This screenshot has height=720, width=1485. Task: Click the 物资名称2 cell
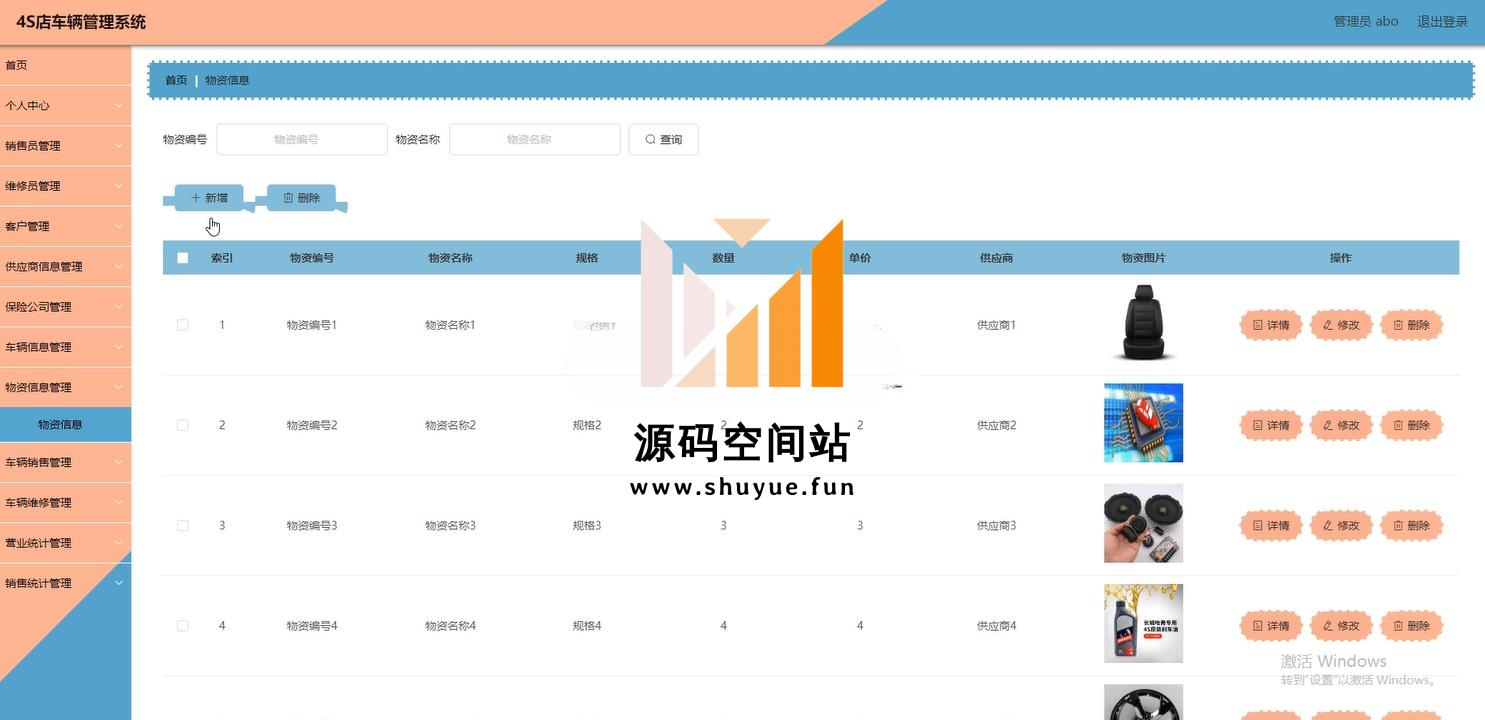pos(450,425)
